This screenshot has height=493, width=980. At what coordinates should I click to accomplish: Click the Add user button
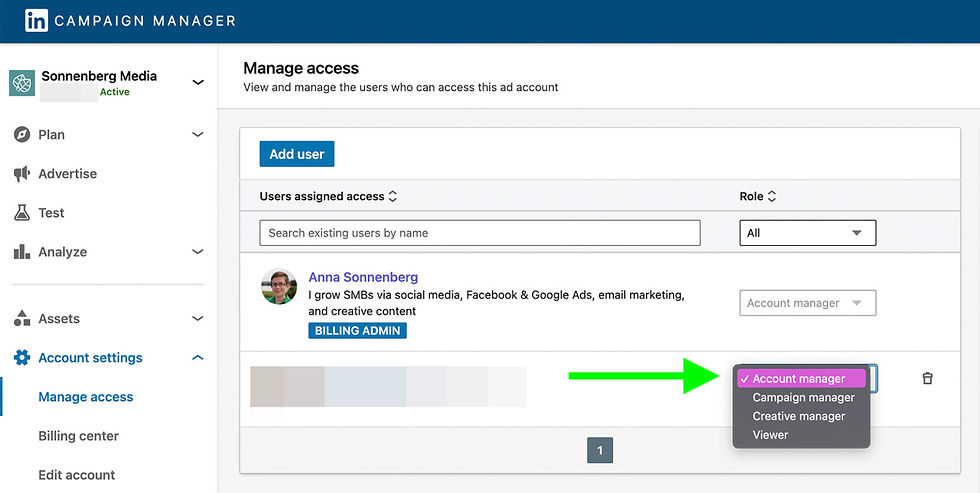(297, 154)
